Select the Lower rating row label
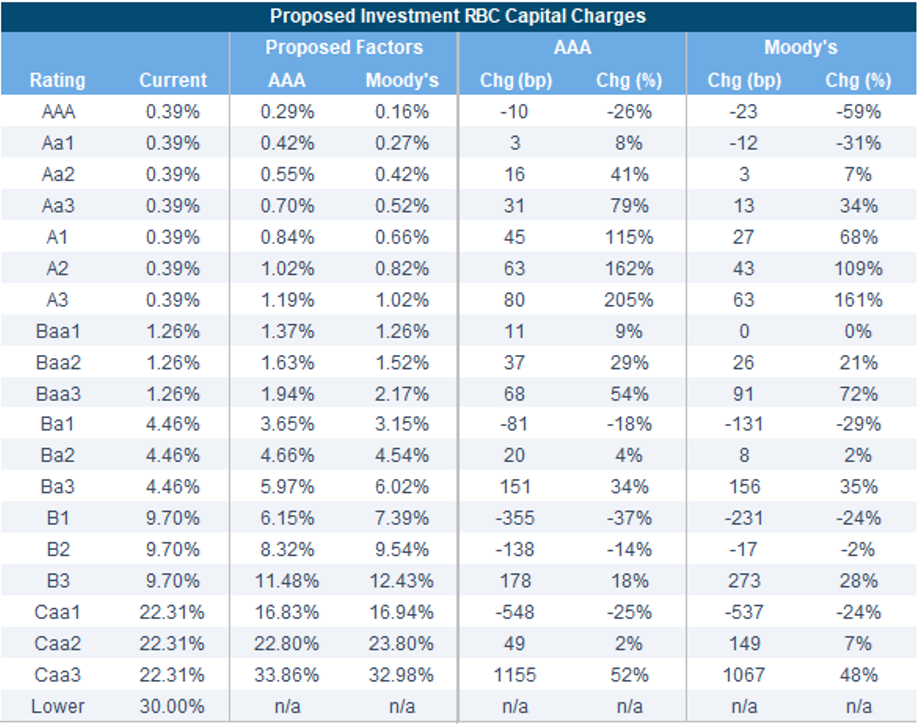This screenshot has width=921, height=725. [x=57, y=706]
